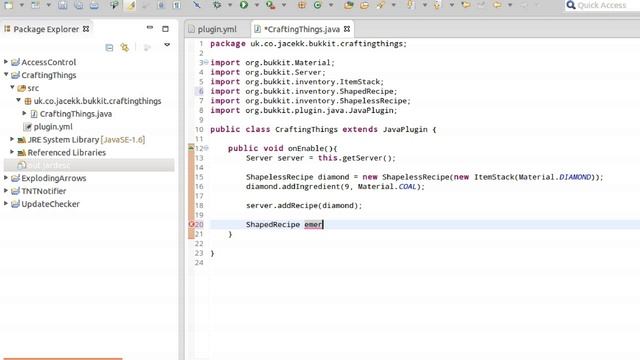The height and width of the screenshot is (360, 640).
Task: Open the Search icon dropdown arrow
Action: click(393, 5)
